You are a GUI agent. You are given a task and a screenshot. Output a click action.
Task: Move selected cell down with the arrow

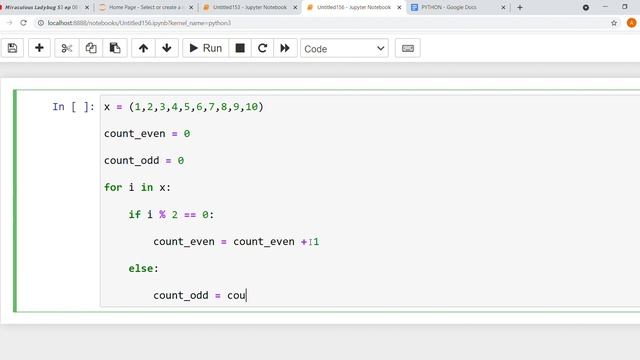click(167, 48)
